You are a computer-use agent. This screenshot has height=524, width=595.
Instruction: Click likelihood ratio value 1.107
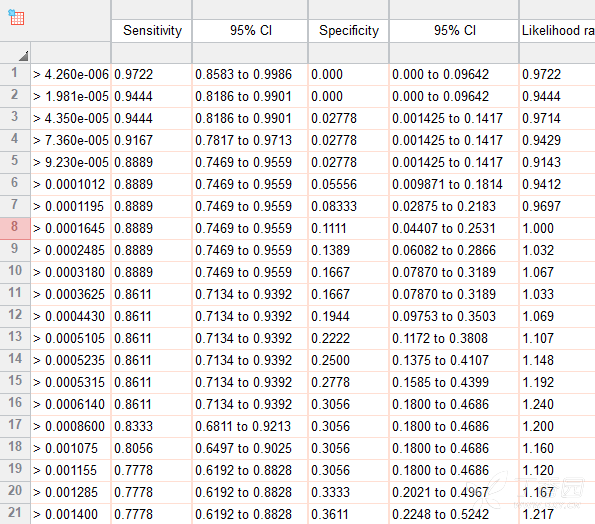pos(557,338)
